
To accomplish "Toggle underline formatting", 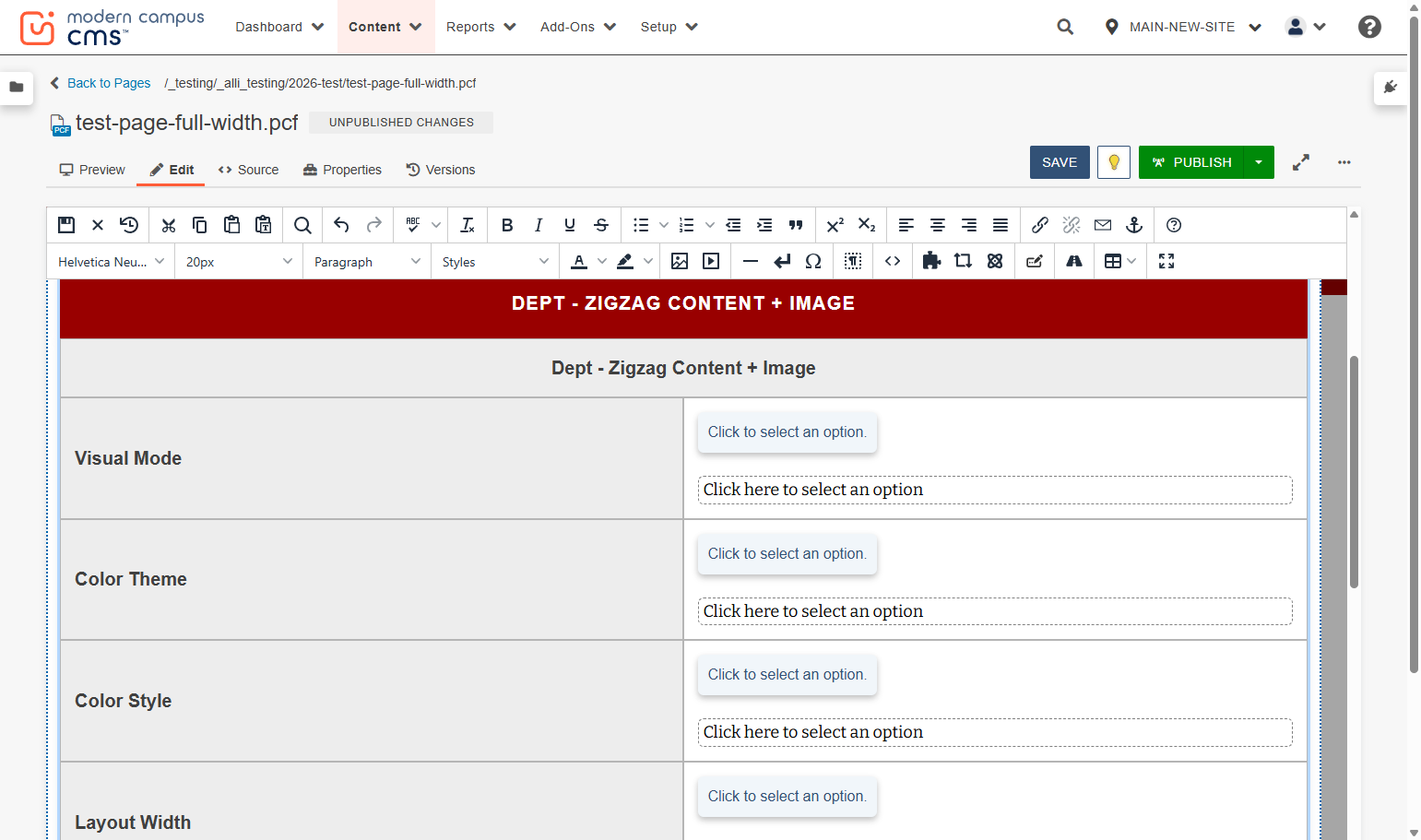I will tap(570, 225).
